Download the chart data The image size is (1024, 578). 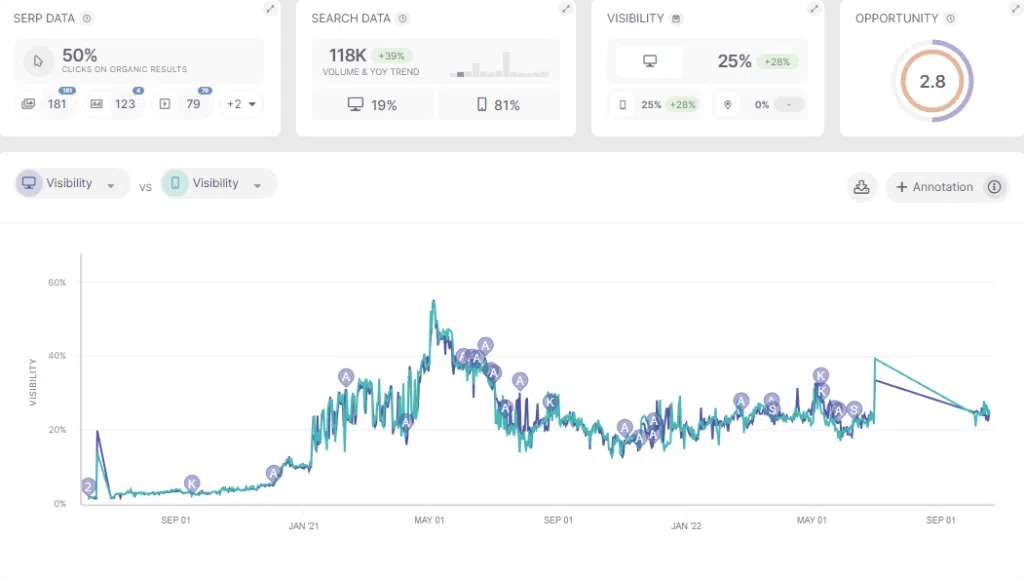(x=861, y=187)
